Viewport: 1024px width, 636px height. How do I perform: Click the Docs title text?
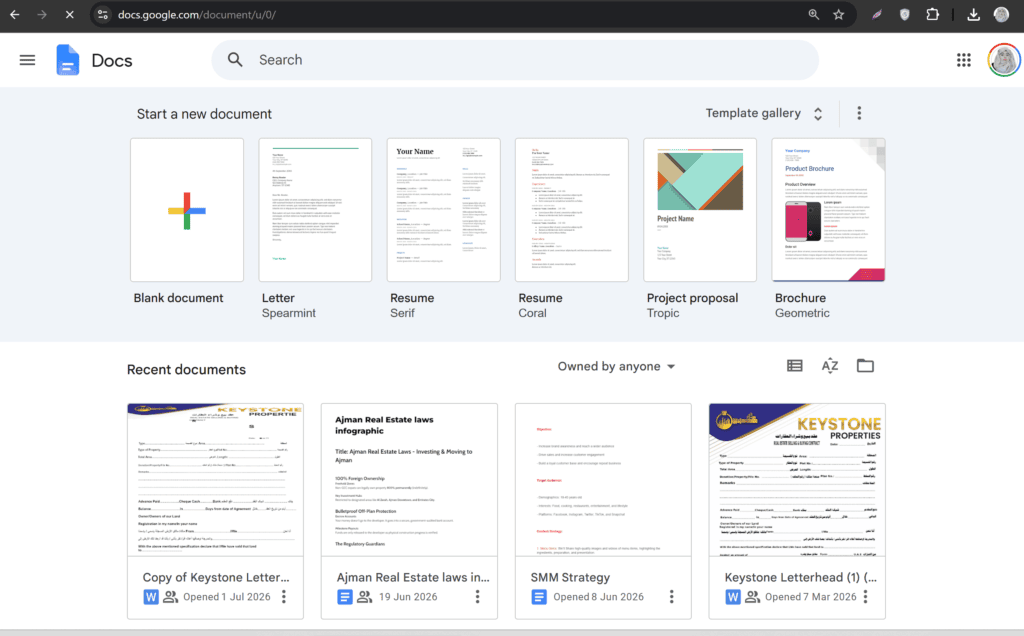click(112, 60)
